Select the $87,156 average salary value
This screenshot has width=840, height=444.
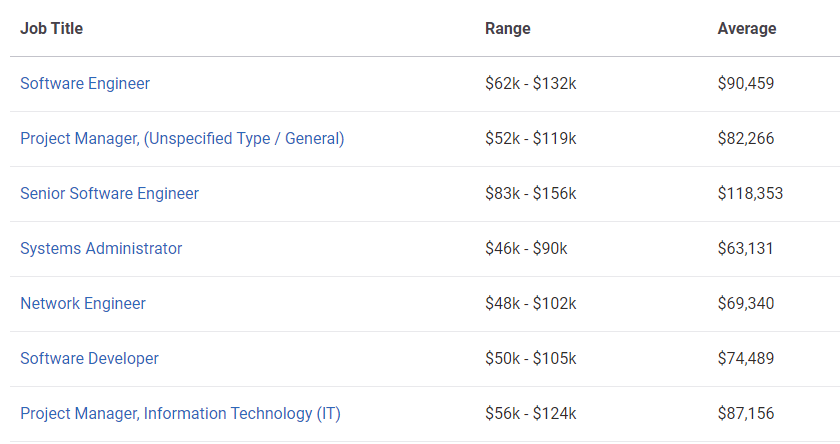[746, 413]
